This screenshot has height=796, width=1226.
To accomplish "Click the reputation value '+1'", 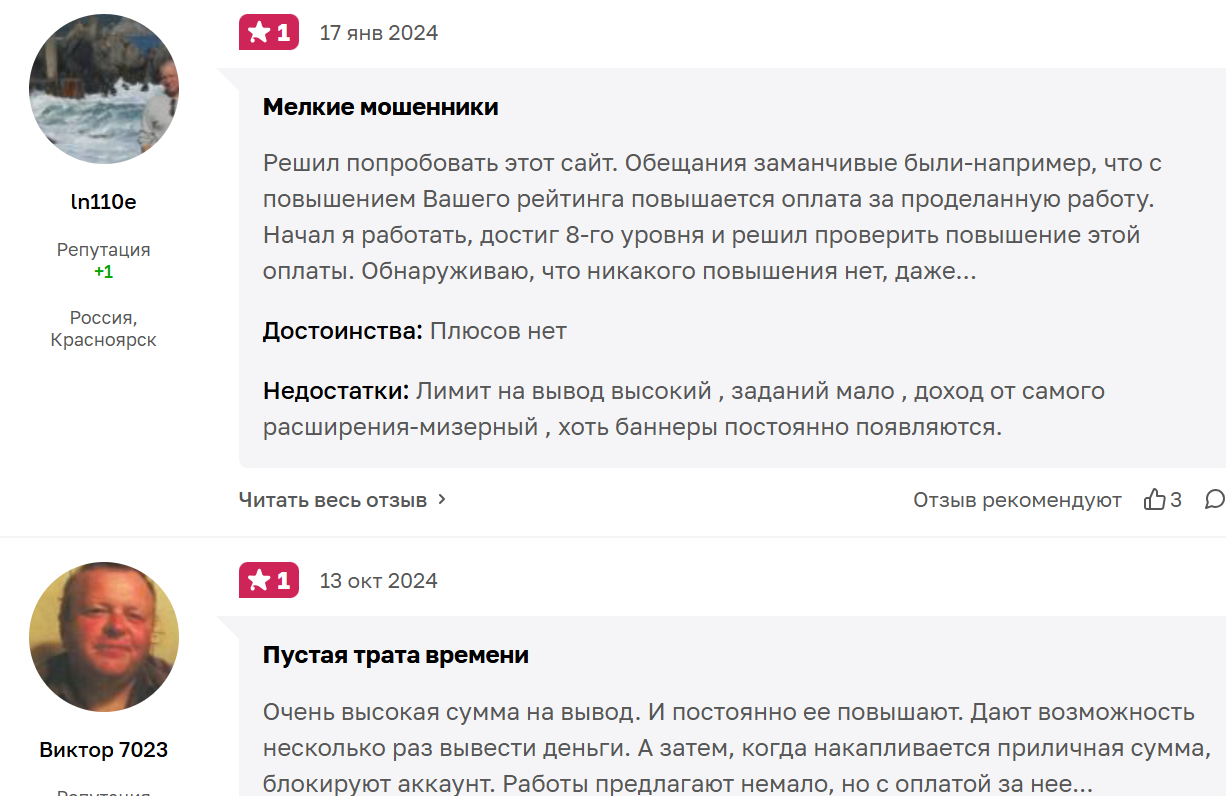I will [104, 272].
